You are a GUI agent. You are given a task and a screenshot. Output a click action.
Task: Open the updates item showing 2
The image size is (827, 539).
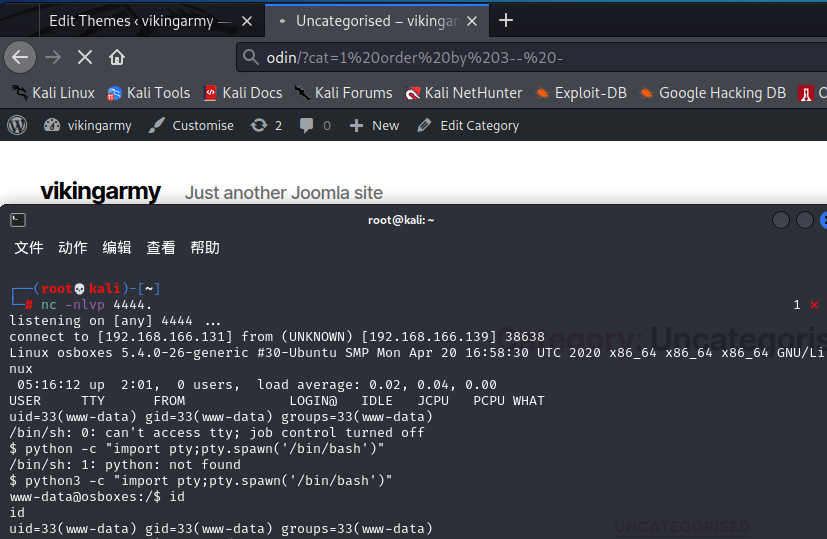point(266,126)
